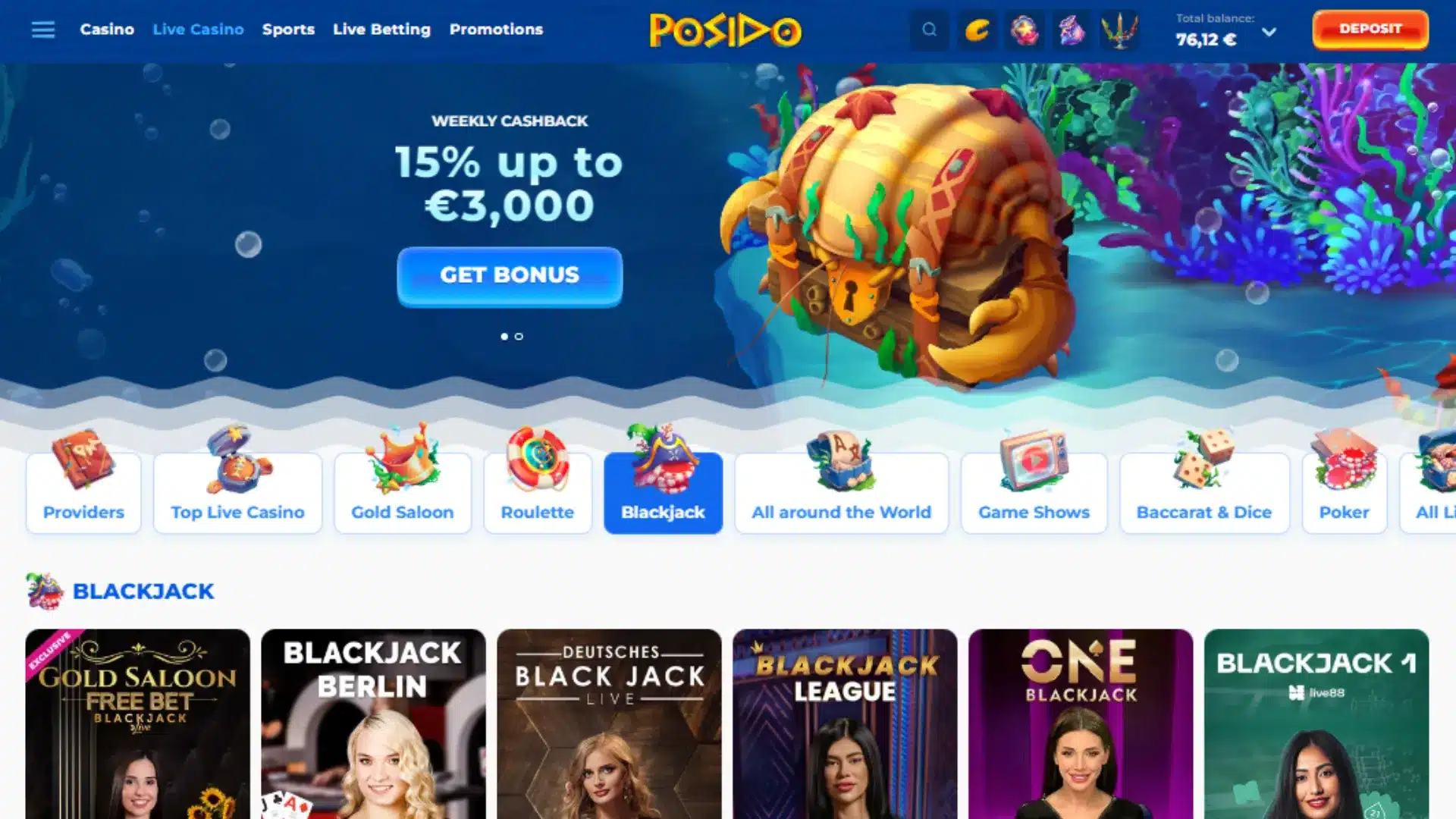The width and height of the screenshot is (1456, 819).
Task: Click the GET BONUS button
Action: (x=510, y=276)
